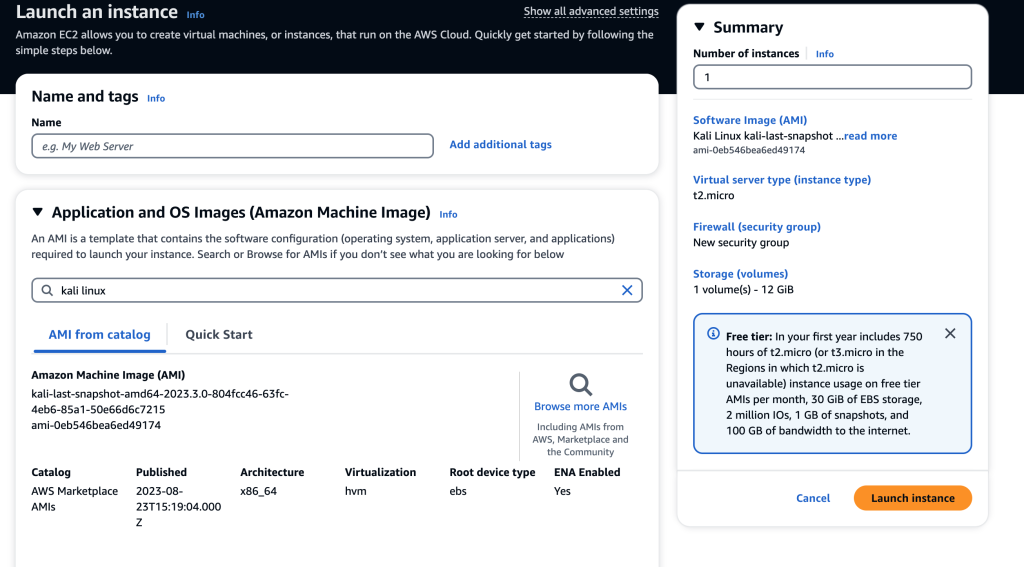1024x567 pixels.
Task: Click the Free tier info circle icon
Action: (713, 334)
